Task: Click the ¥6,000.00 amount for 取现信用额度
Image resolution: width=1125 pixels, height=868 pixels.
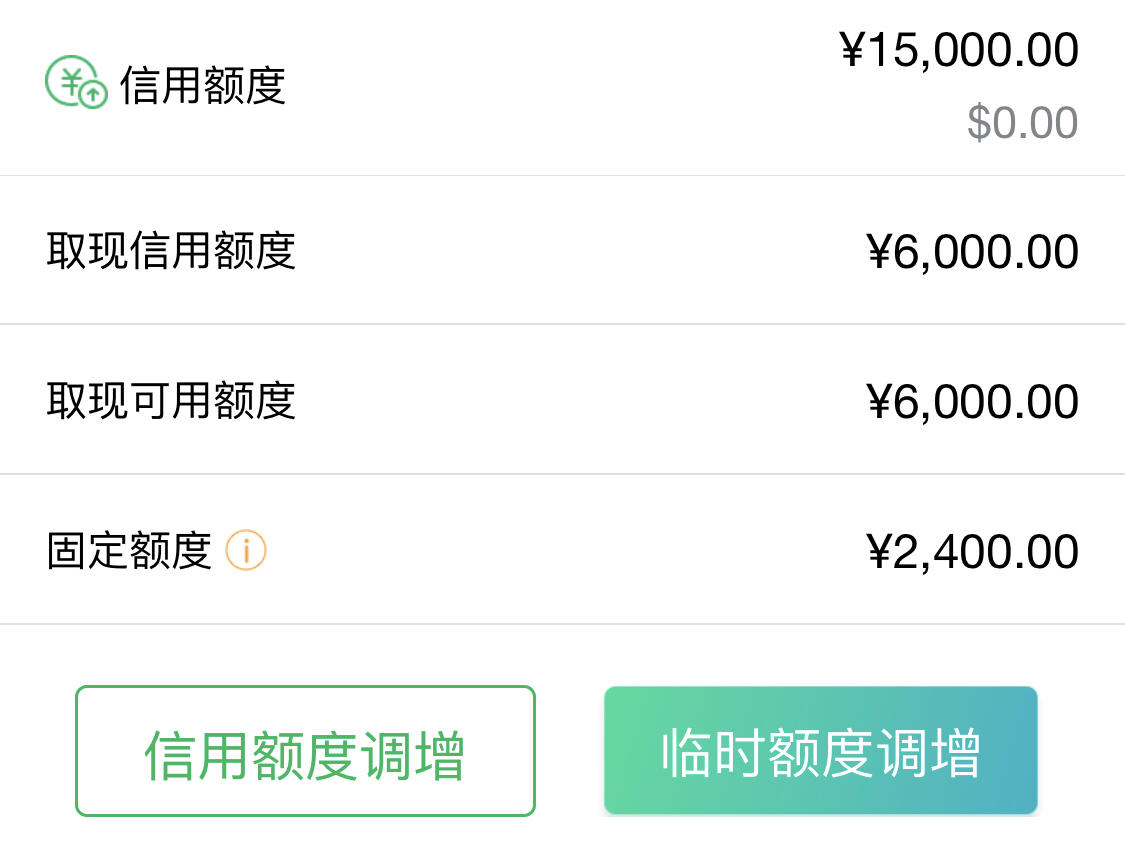Action: pos(973,252)
